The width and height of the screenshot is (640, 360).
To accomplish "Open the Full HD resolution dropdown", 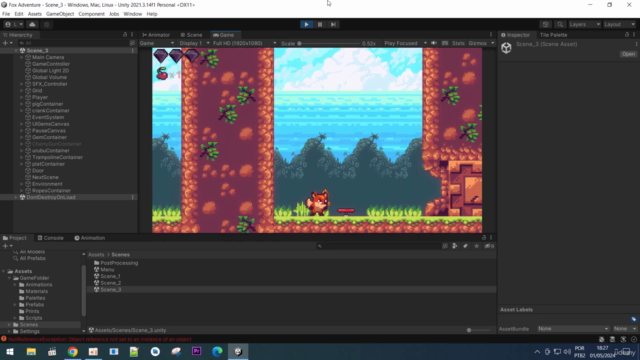I will click(x=244, y=43).
